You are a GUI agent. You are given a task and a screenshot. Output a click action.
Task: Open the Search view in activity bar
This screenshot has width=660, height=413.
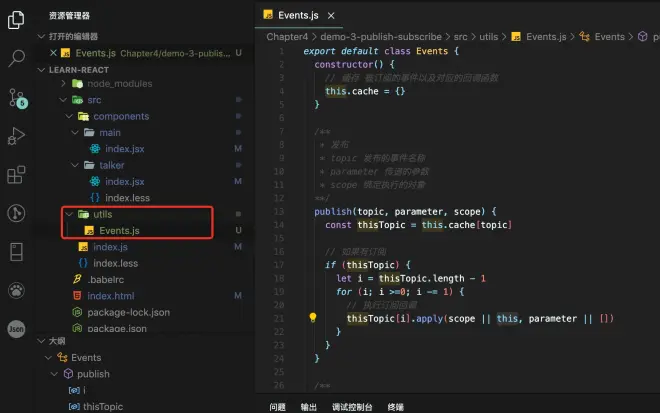[16, 58]
